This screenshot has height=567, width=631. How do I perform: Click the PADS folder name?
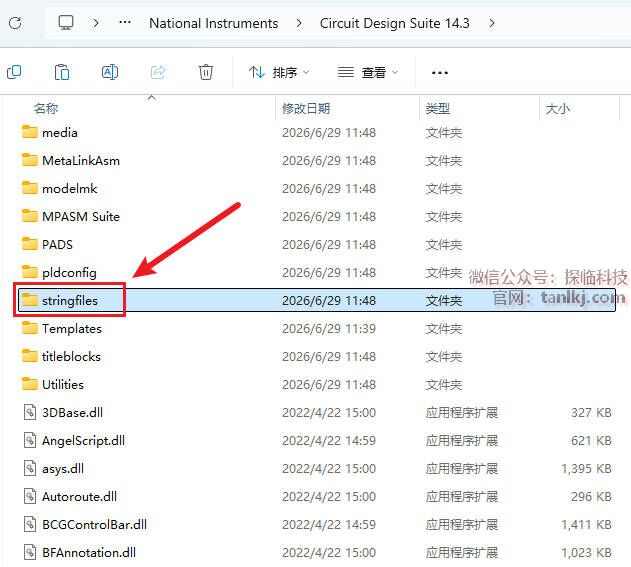(x=57, y=244)
